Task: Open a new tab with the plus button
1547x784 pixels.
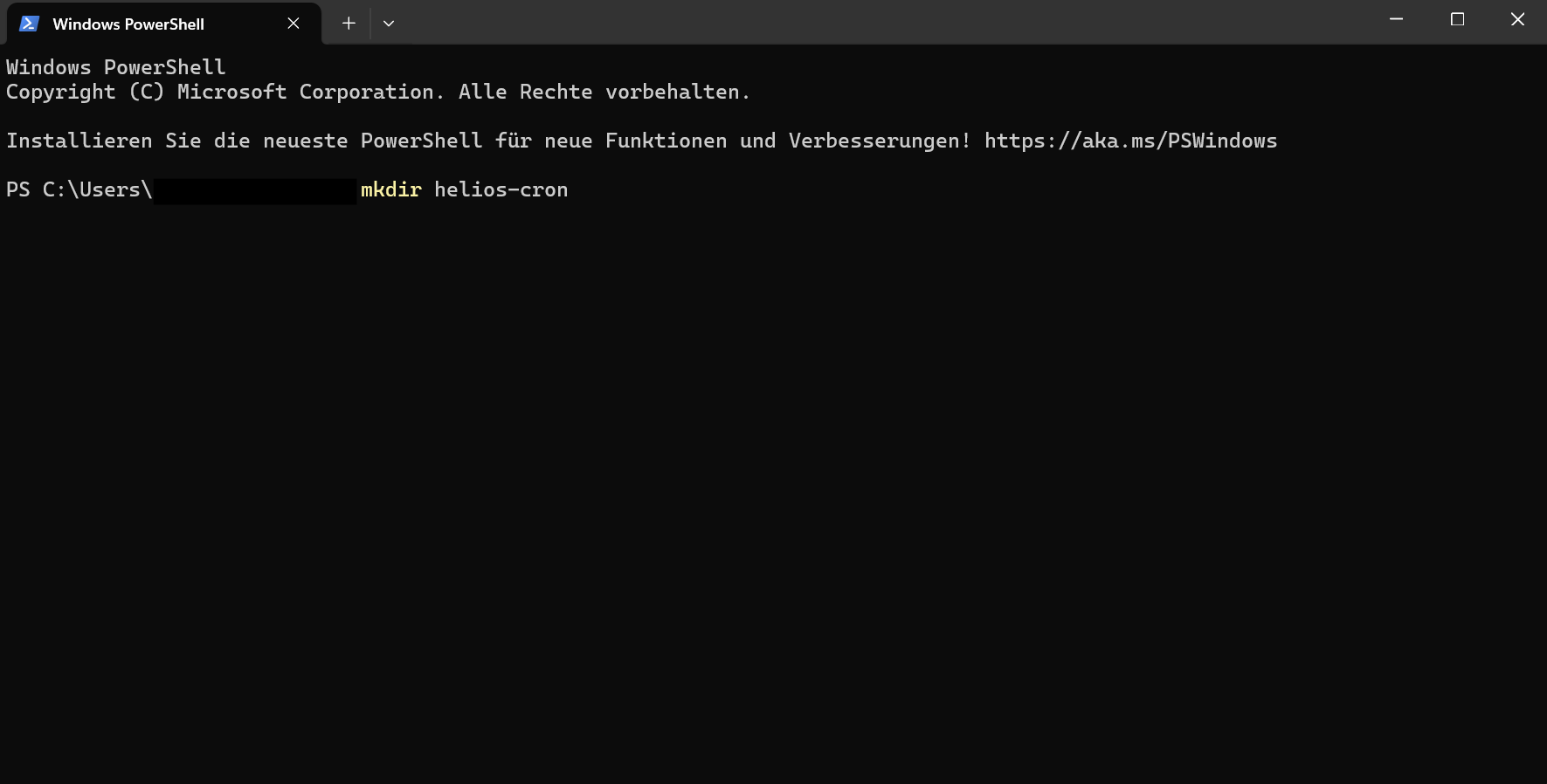Action: pyautogui.click(x=349, y=24)
